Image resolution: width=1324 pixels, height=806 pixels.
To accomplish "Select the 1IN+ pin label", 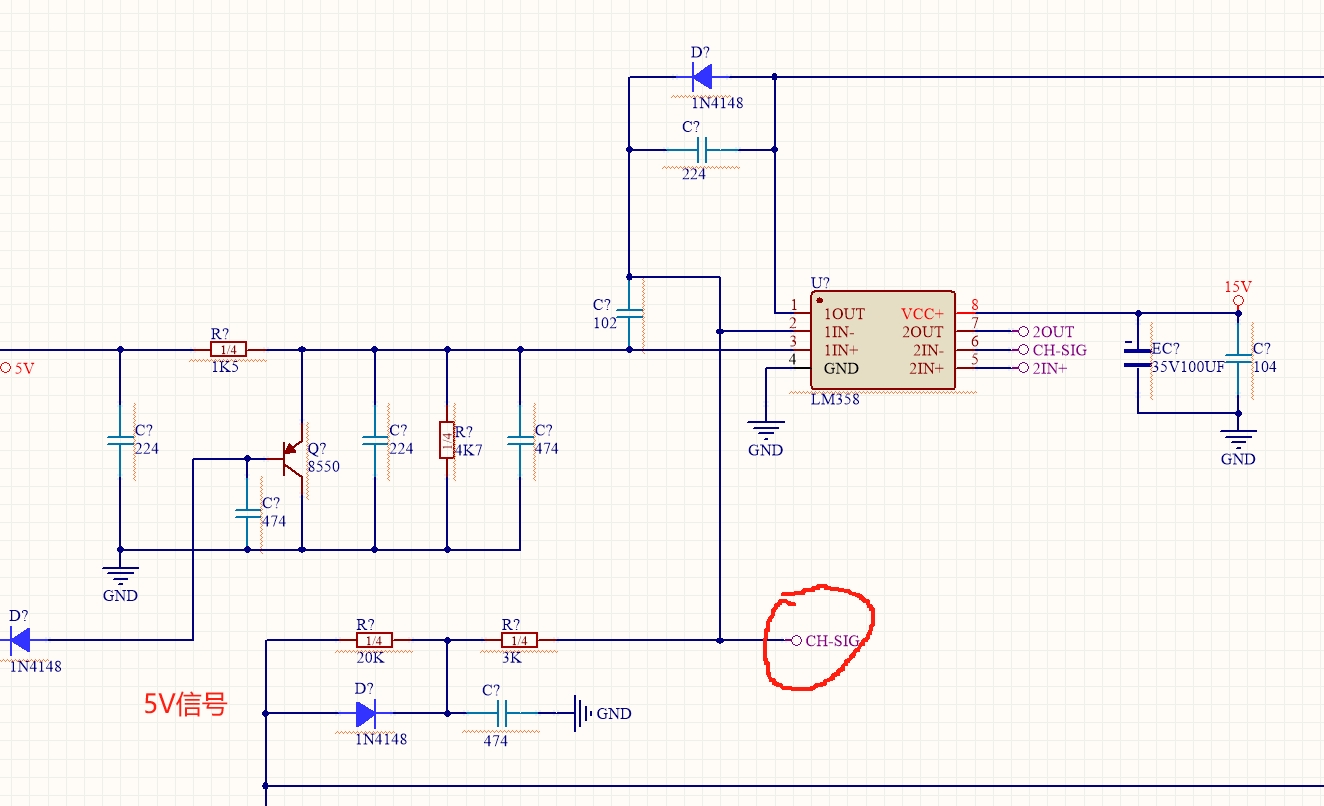I will pos(842,350).
